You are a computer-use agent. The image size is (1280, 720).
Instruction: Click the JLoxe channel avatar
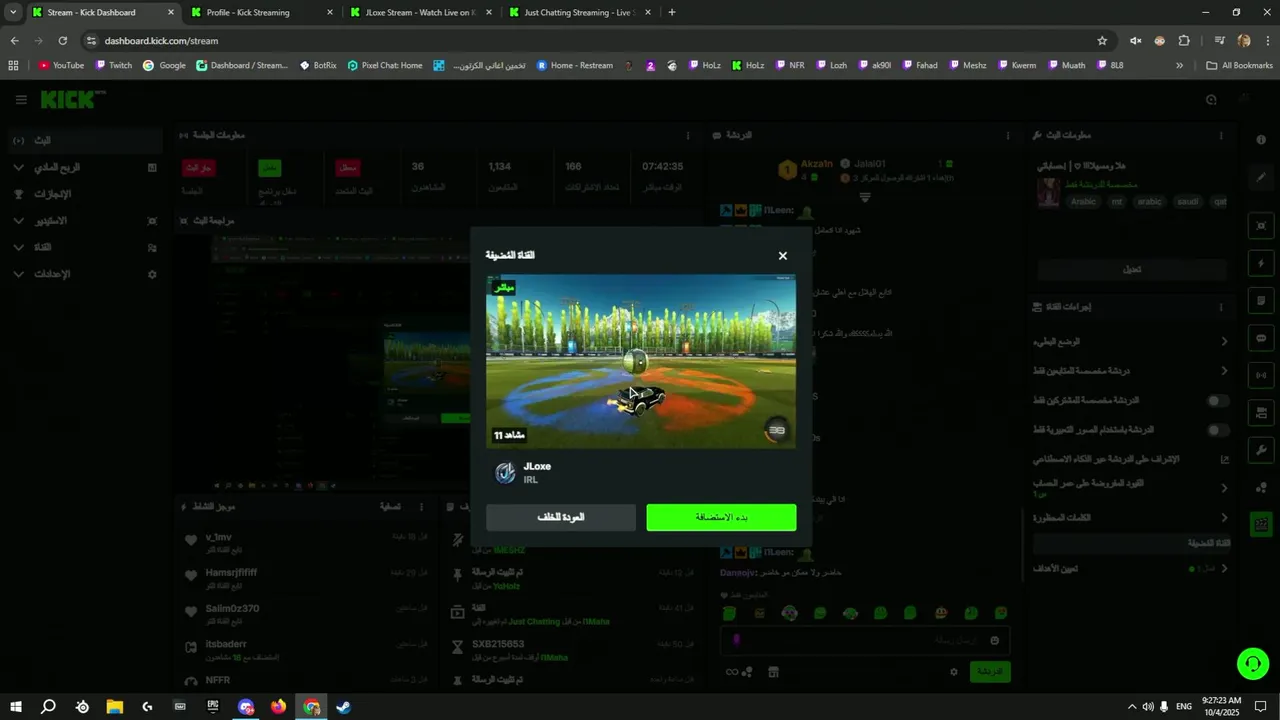(505, 473)
